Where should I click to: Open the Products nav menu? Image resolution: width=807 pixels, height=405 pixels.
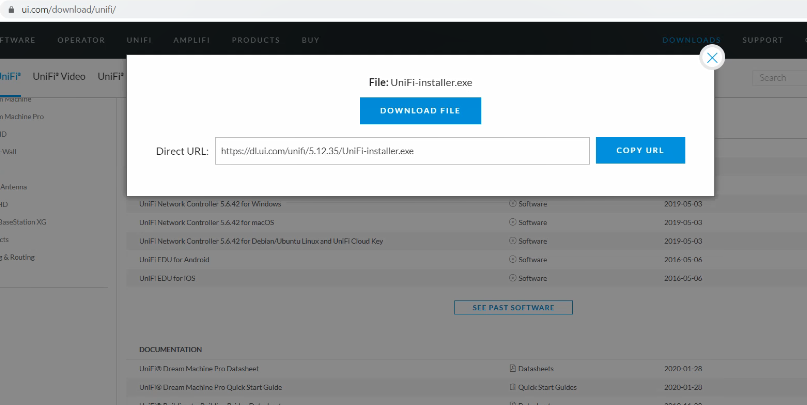(x=256, y=40)
